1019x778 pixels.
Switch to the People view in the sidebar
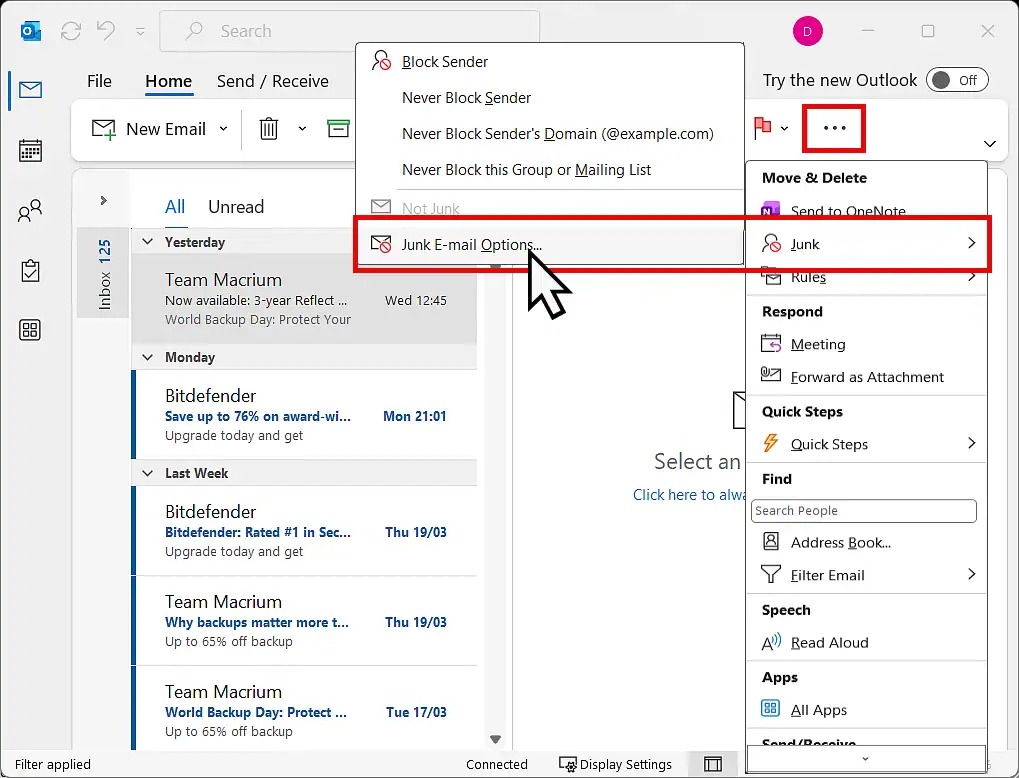tap(29, 210)
